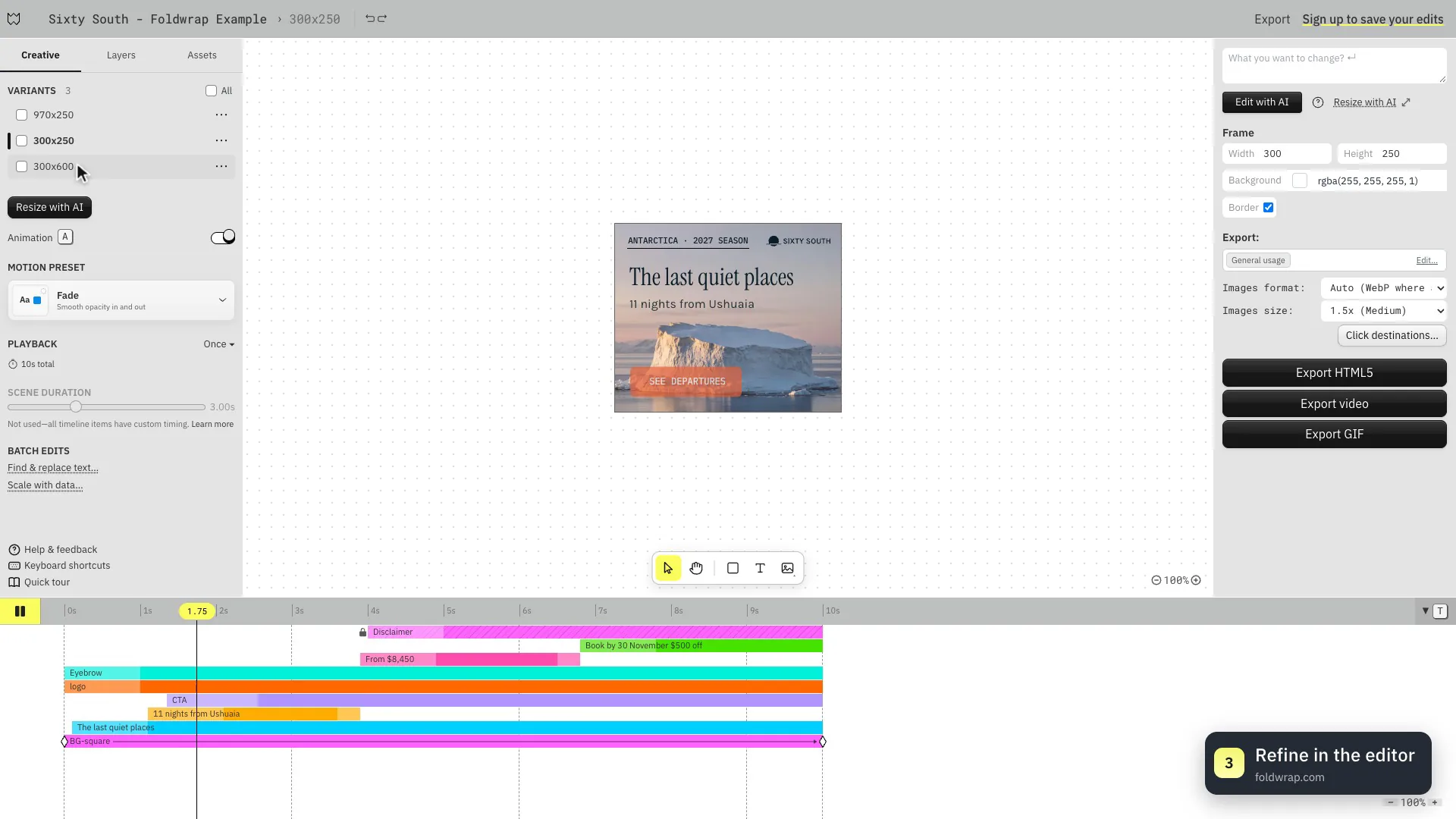Open options menu for 300x600 variant
Image resolution: width=1456 pixels, height=819 pixels.
click(x=221, y=167)
